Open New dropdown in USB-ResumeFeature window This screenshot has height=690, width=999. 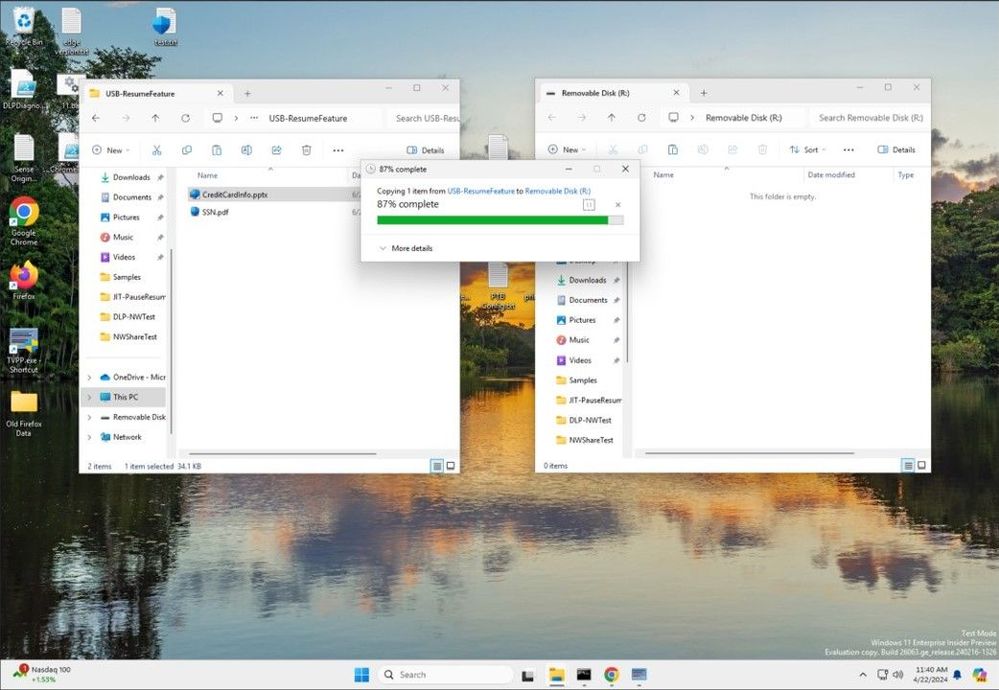[111, 150]
